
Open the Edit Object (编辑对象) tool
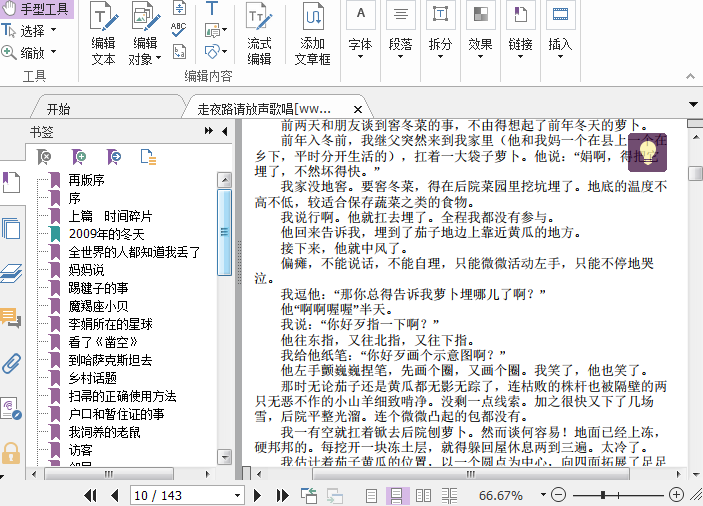point(145,34)
